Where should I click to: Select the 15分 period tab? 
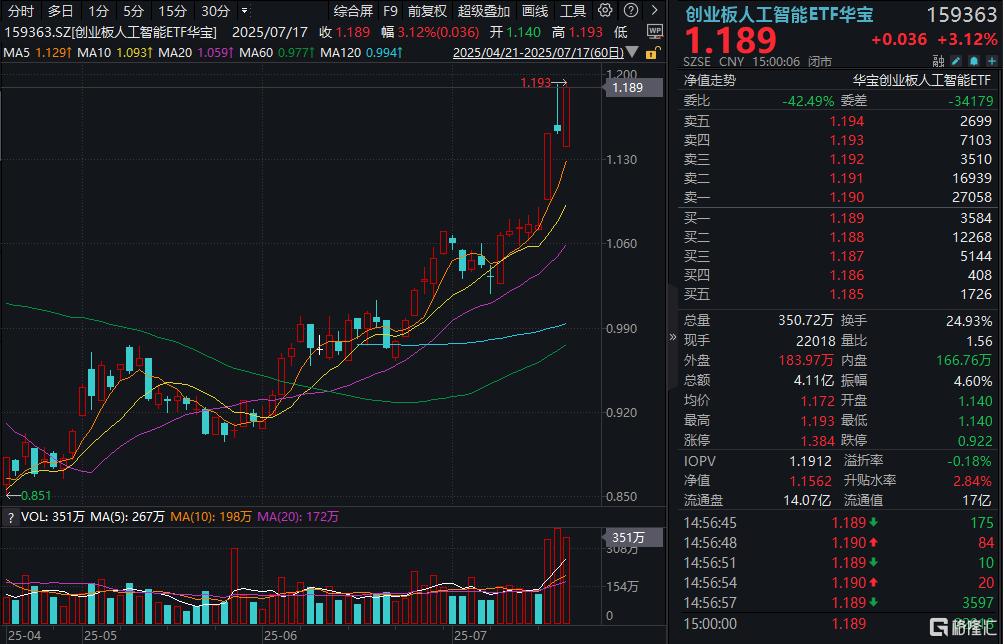tap(172, 11)
